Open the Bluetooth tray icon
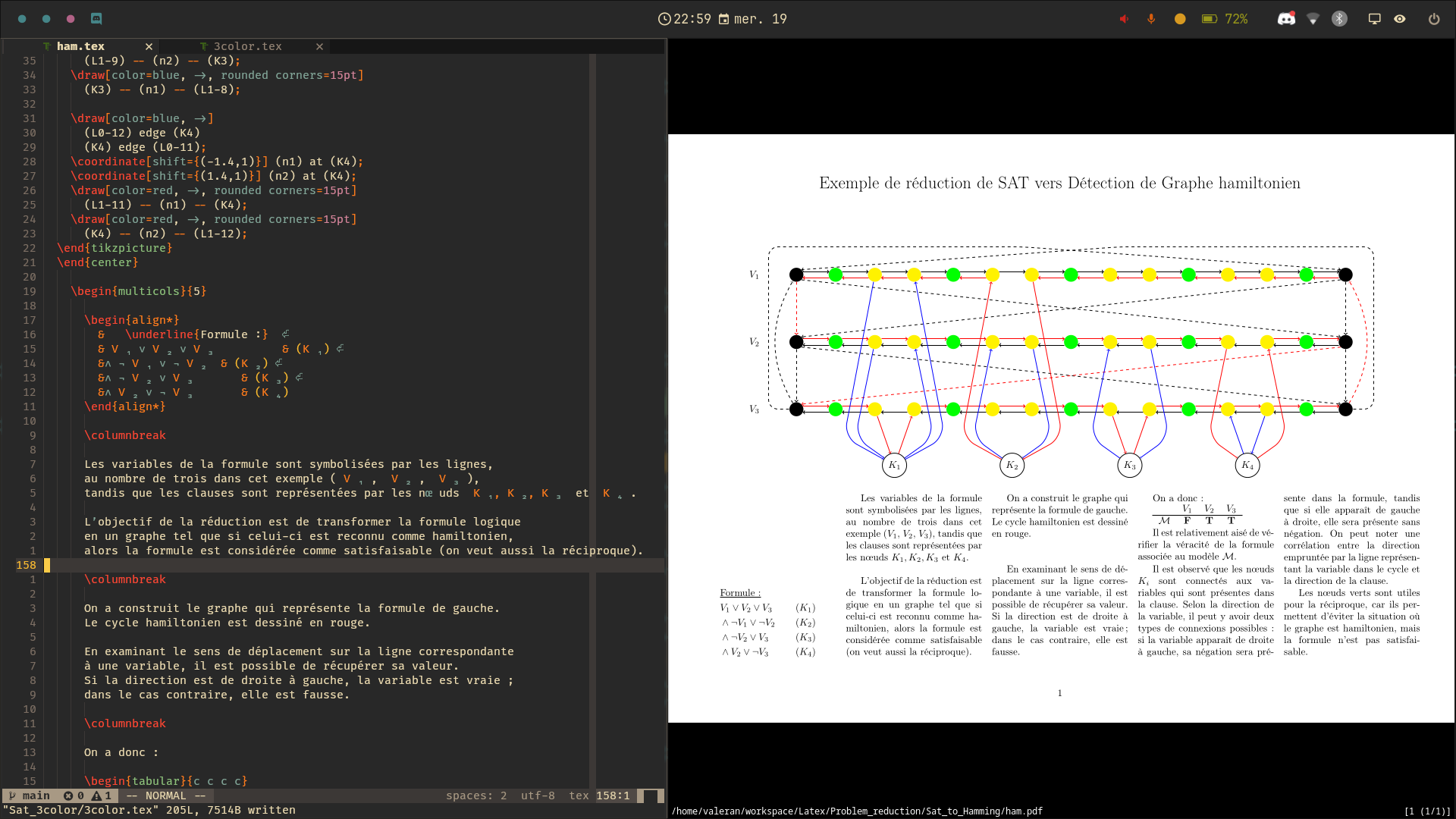This screenshot has height=819, width=1456. click(x=1339, y=19)
